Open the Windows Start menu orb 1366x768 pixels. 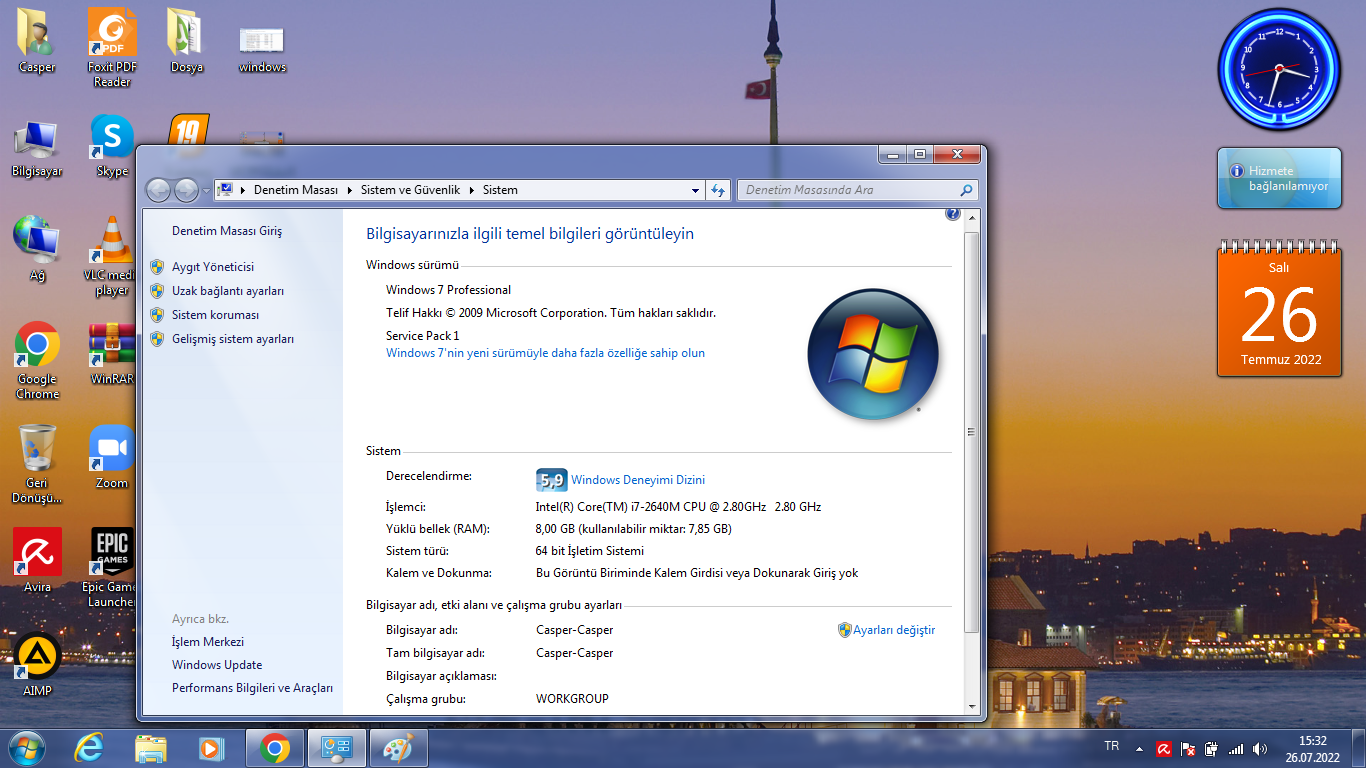[26, 747]
